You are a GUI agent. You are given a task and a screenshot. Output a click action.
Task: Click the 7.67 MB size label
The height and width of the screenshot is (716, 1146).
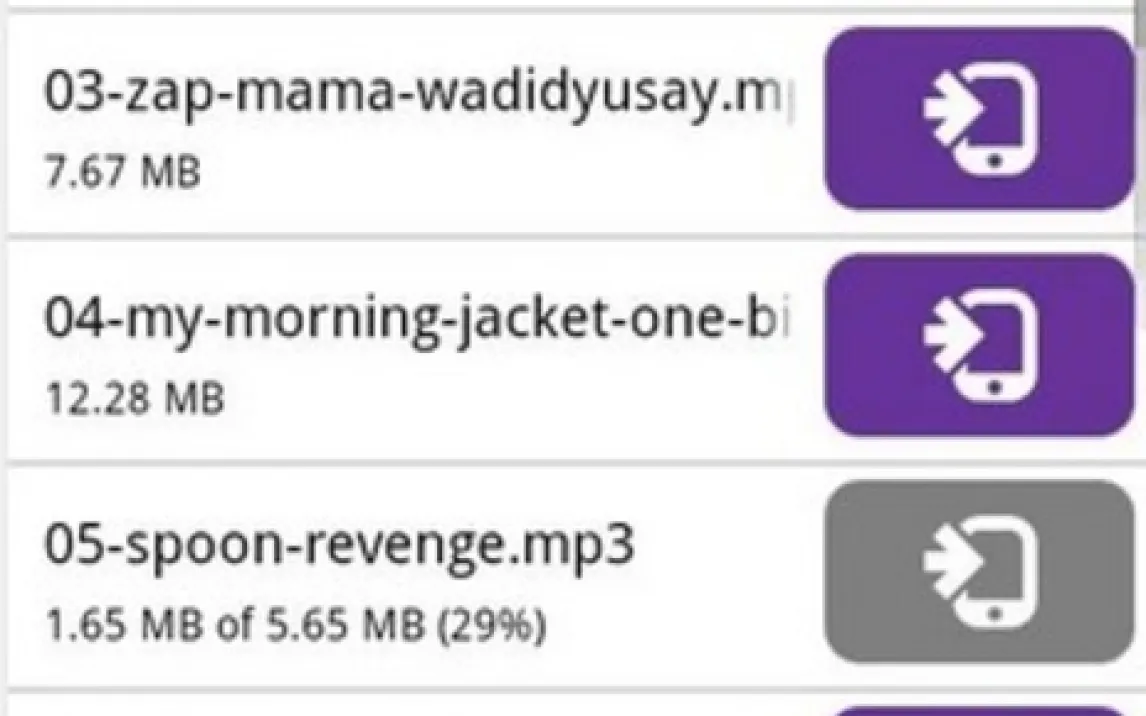[122, 173]
